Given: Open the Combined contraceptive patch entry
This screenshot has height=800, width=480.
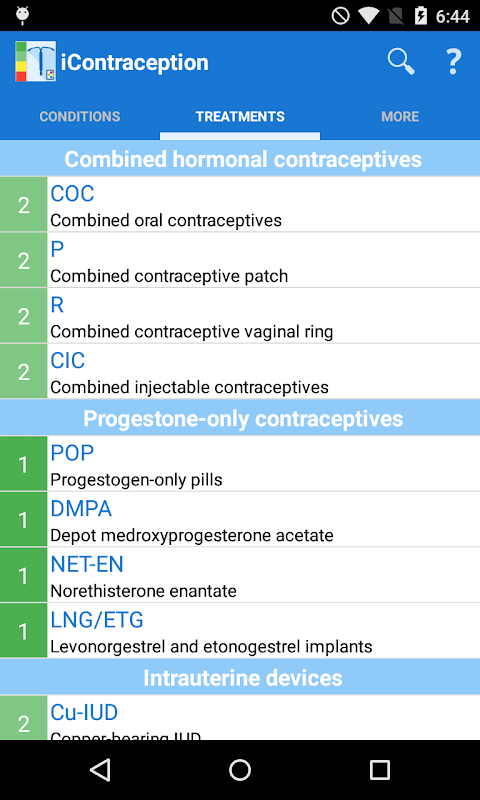Looking at the screenshot, I should point(240,260).
